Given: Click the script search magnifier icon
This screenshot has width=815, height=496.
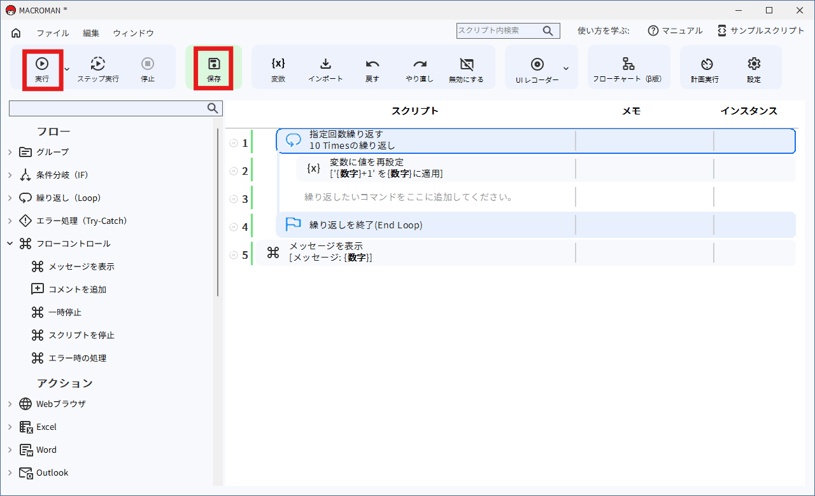Looking at the screenshot, I should point(548,31).
